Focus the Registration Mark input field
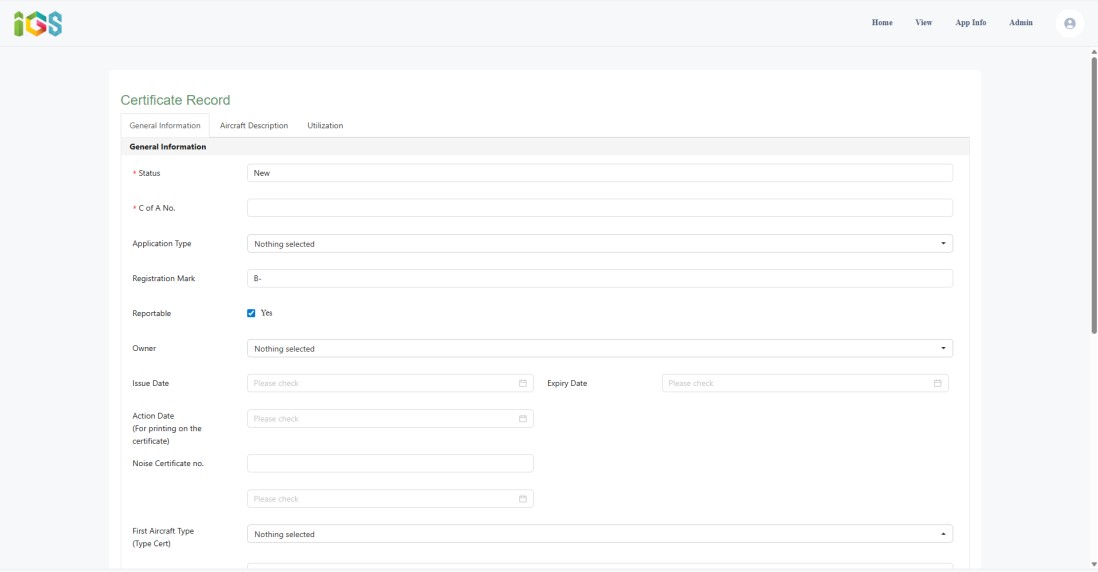The width and height of the screenshot is (1098, 572). point(599,278)
